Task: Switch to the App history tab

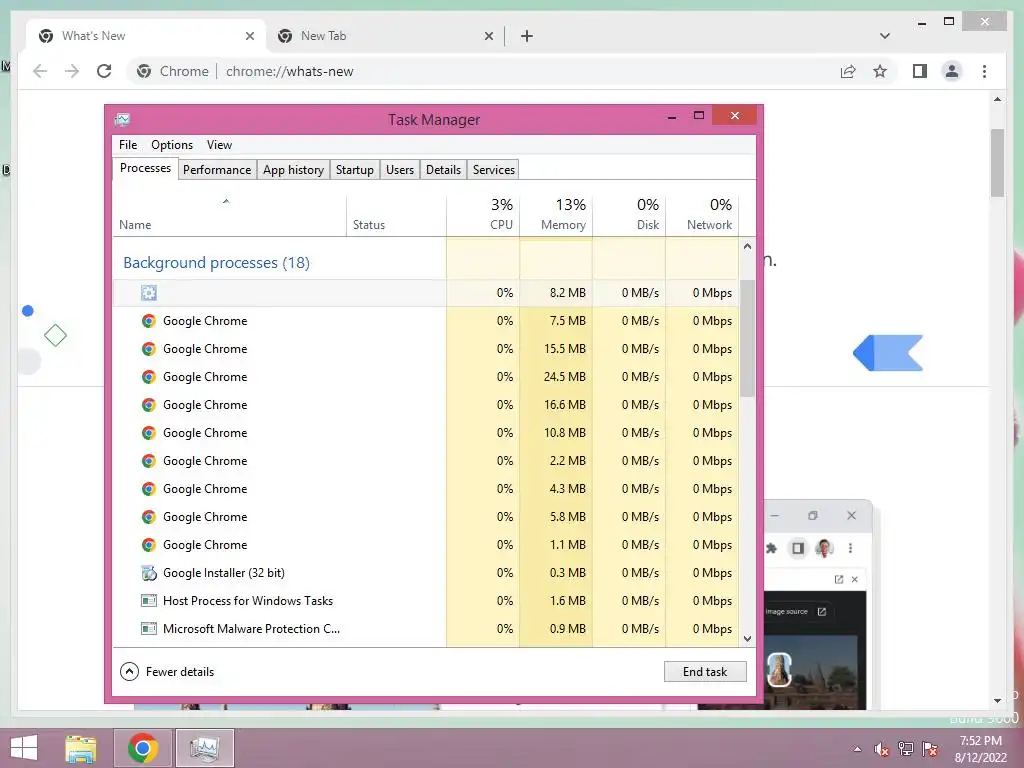Action: (293, 170)
